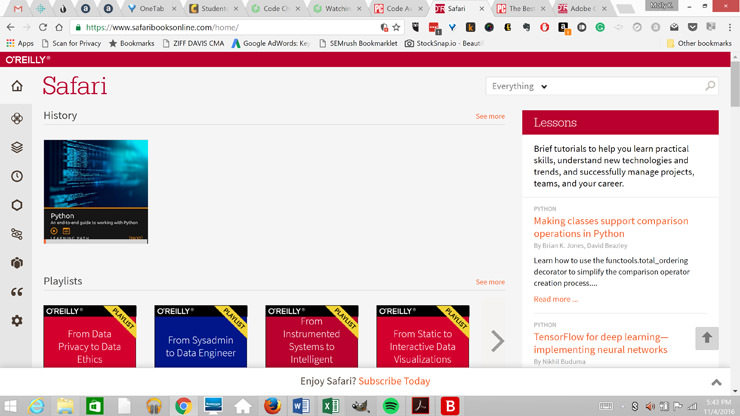740x416 pixels.
Task: Open TensorFlow for deep learning lesson link
Action: pyautogui.click(x=601, y=343)
